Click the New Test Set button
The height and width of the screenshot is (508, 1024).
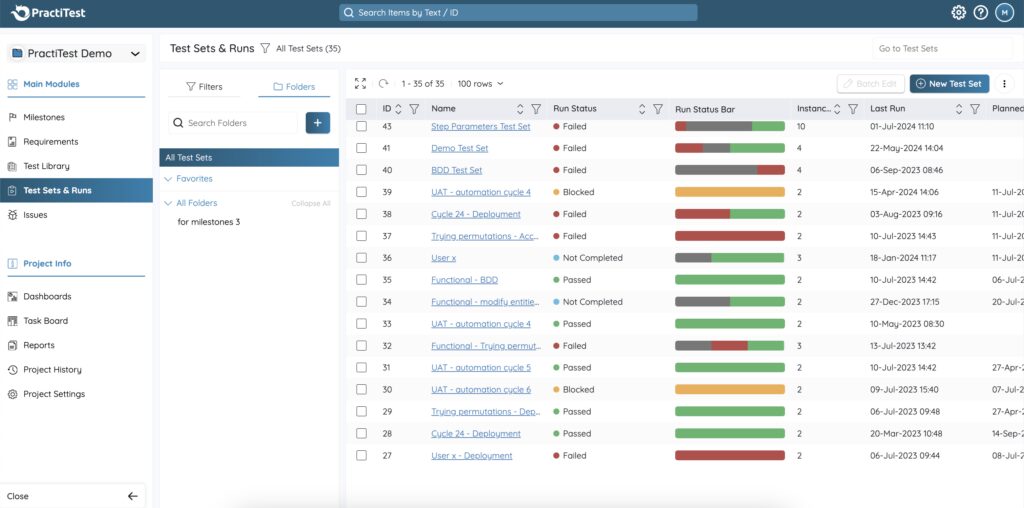pyautogui.click(x=949, y=84)
